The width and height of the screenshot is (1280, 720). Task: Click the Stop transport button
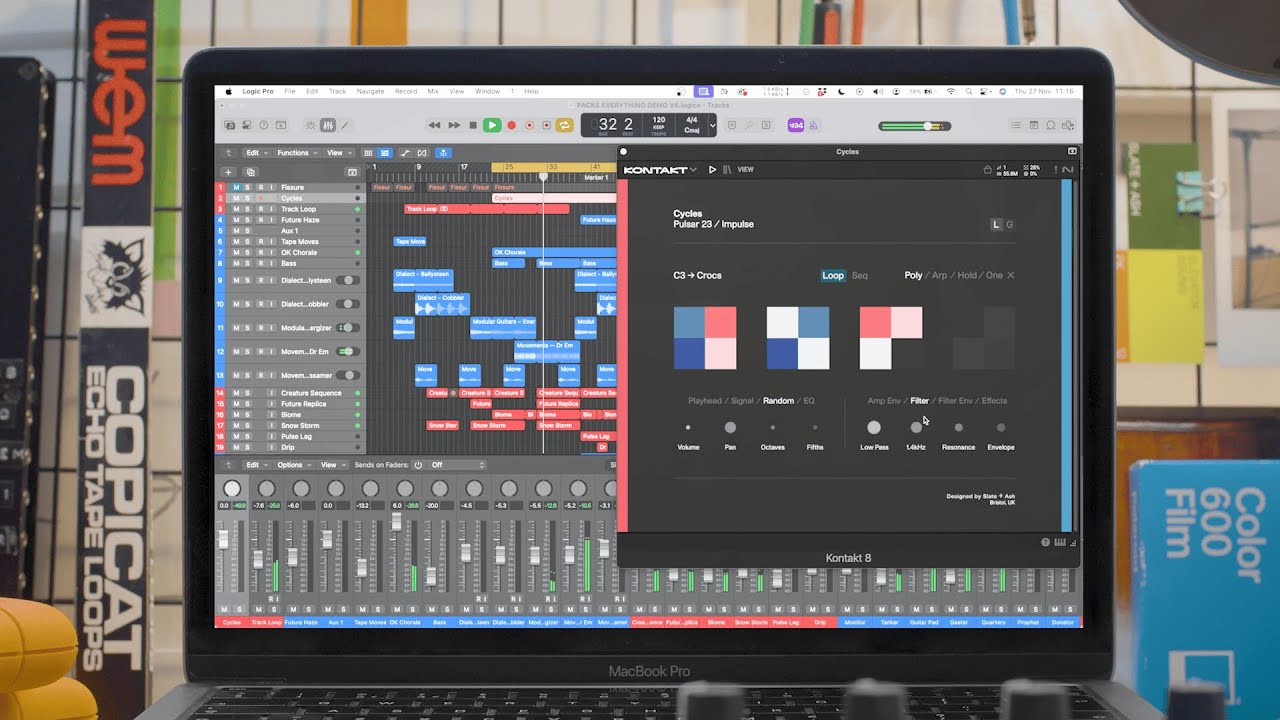tap(473, 125)
